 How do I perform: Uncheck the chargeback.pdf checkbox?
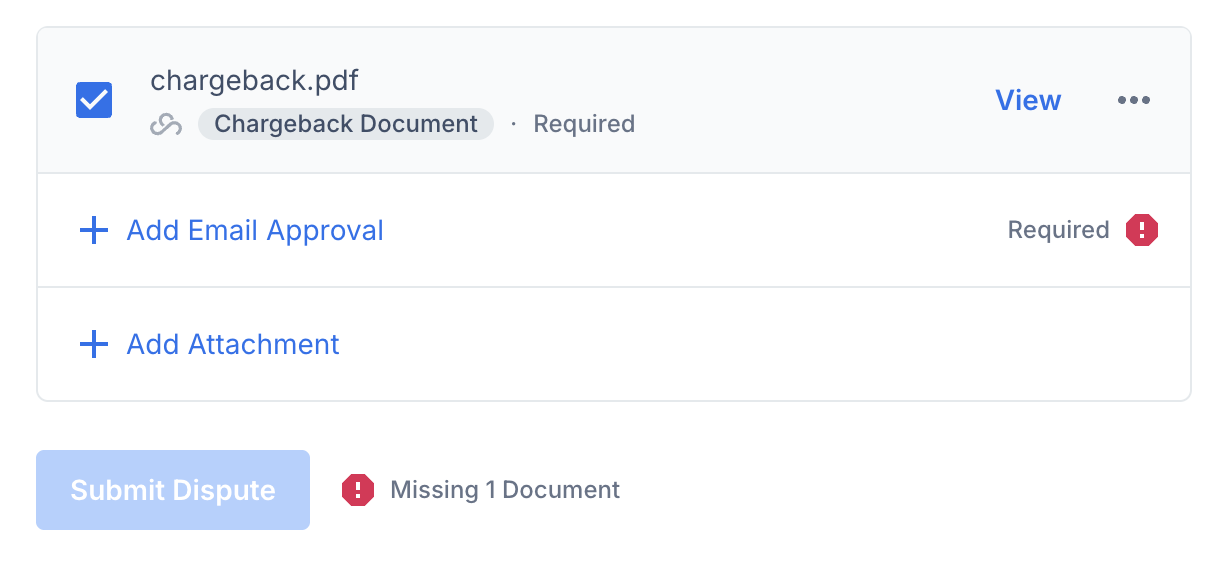94,100
